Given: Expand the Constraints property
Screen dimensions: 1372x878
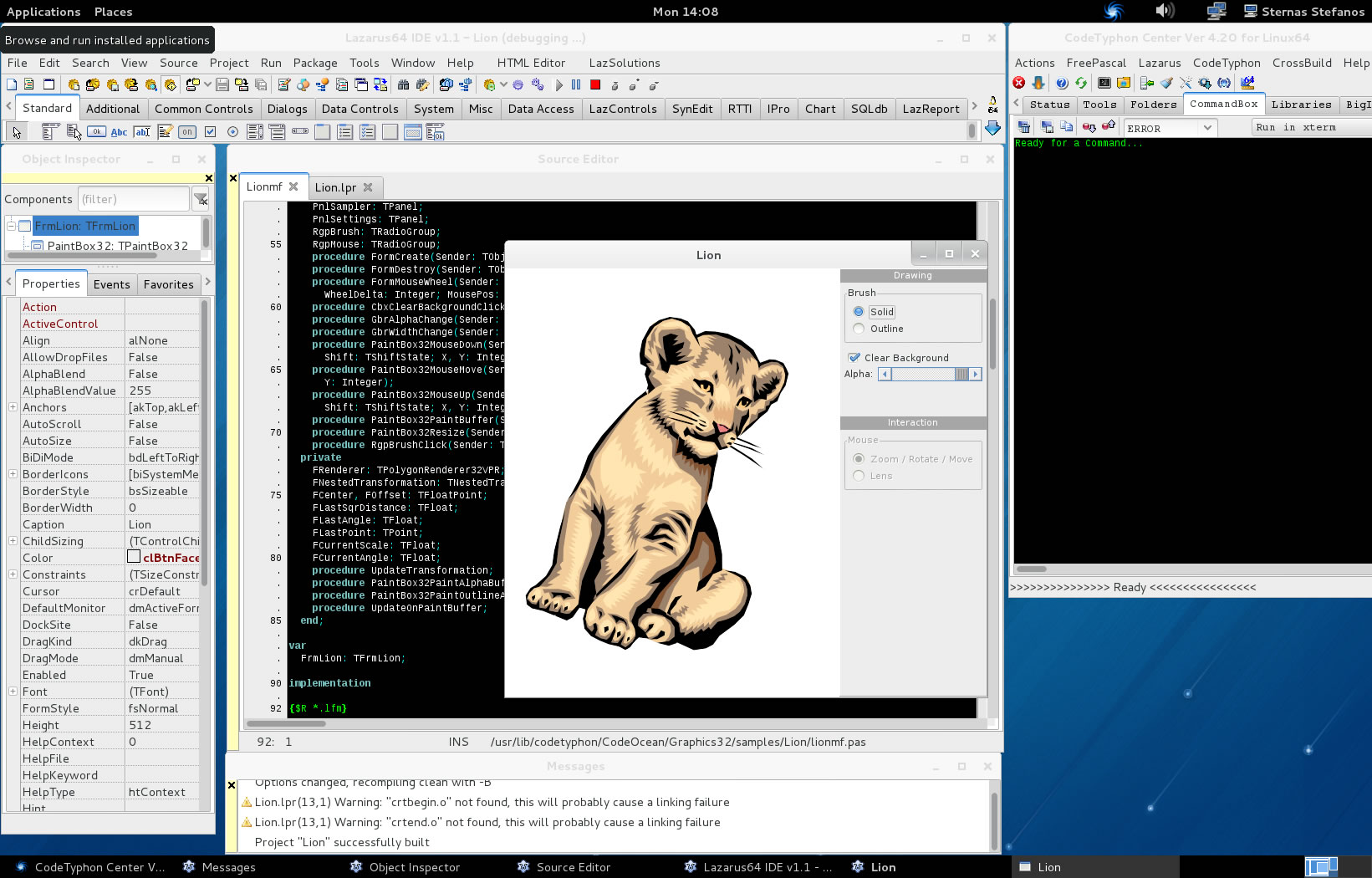Looking at the screenshot, I should coord(13,574).
